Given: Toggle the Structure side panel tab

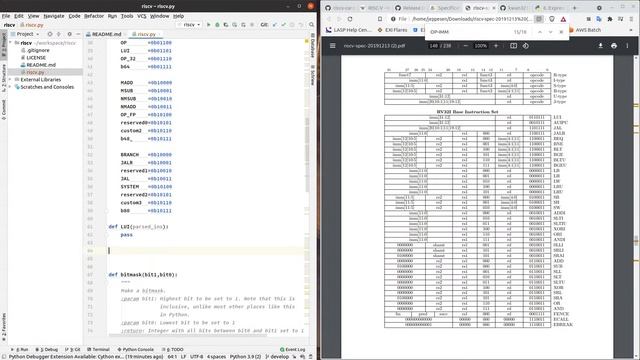Looking at the screenshot, I should 4,79.
